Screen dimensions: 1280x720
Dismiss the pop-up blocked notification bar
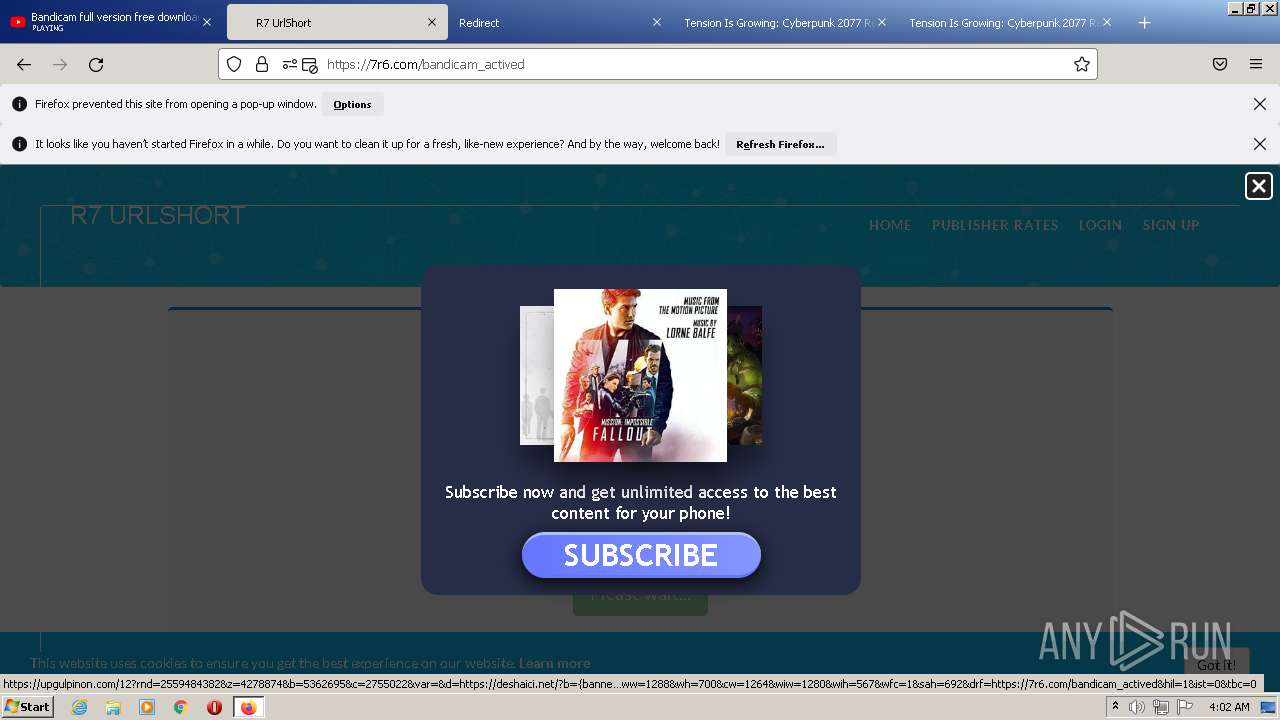click(x=1260, y=104)
